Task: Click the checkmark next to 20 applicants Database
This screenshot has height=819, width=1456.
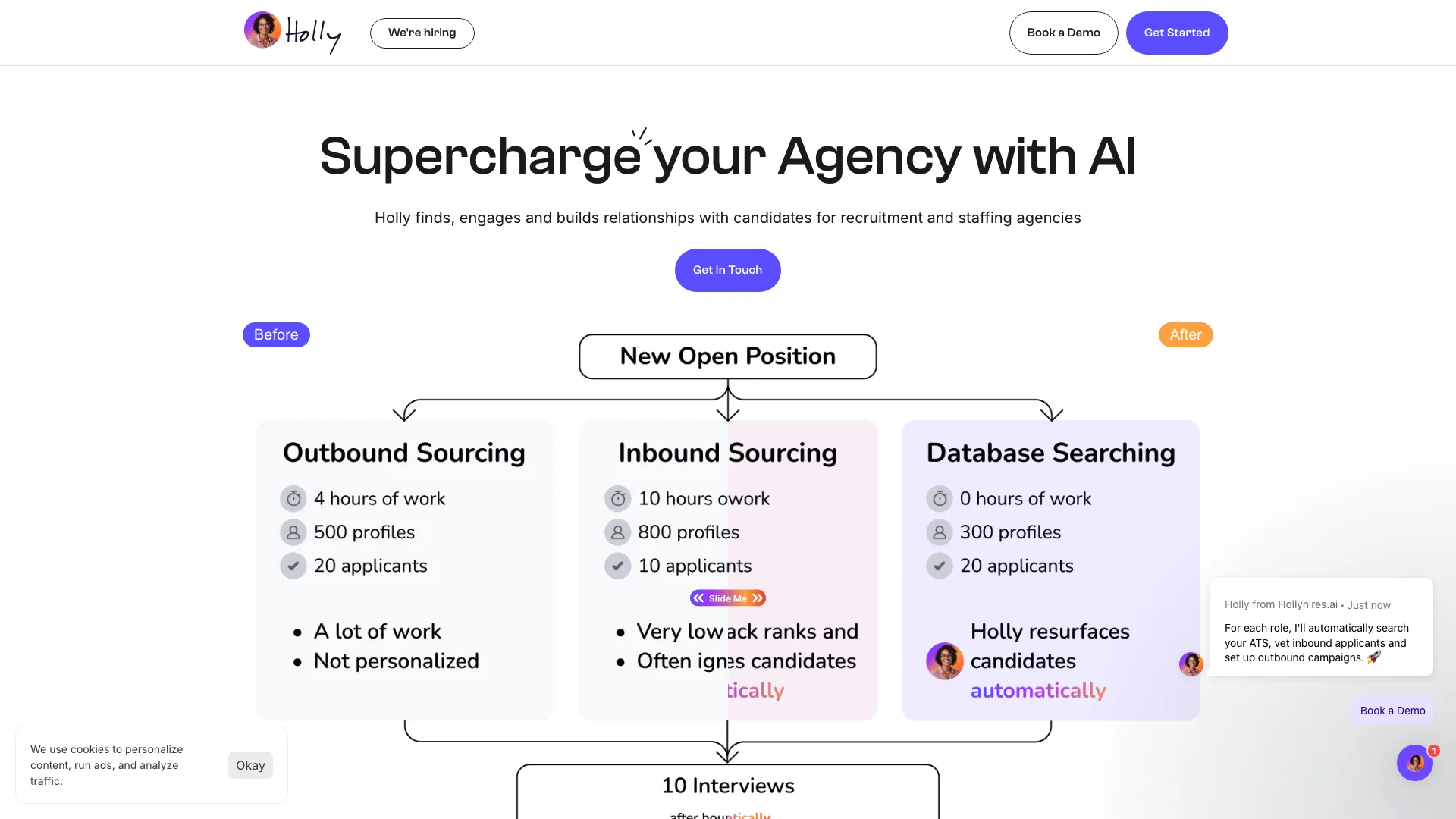Action: click(x=939, y=566)
